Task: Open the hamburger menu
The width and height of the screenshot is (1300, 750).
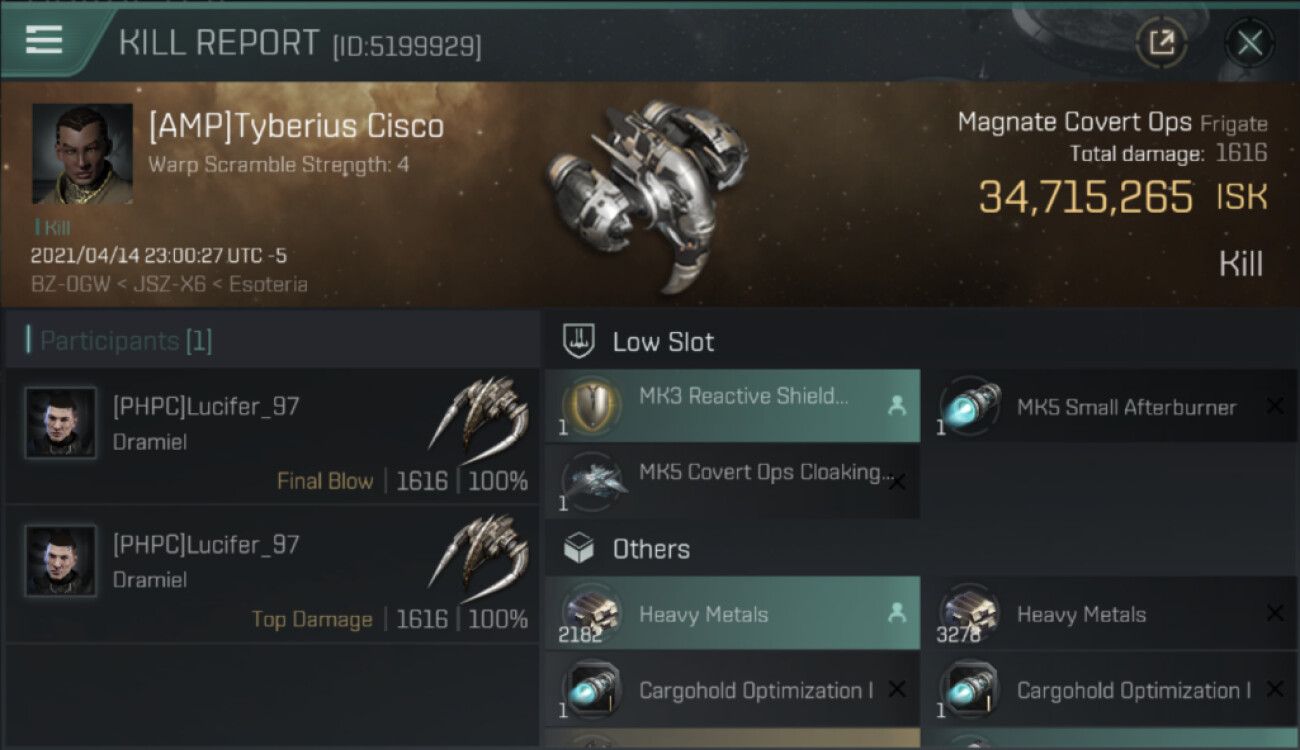Action: tap(44, 40)
